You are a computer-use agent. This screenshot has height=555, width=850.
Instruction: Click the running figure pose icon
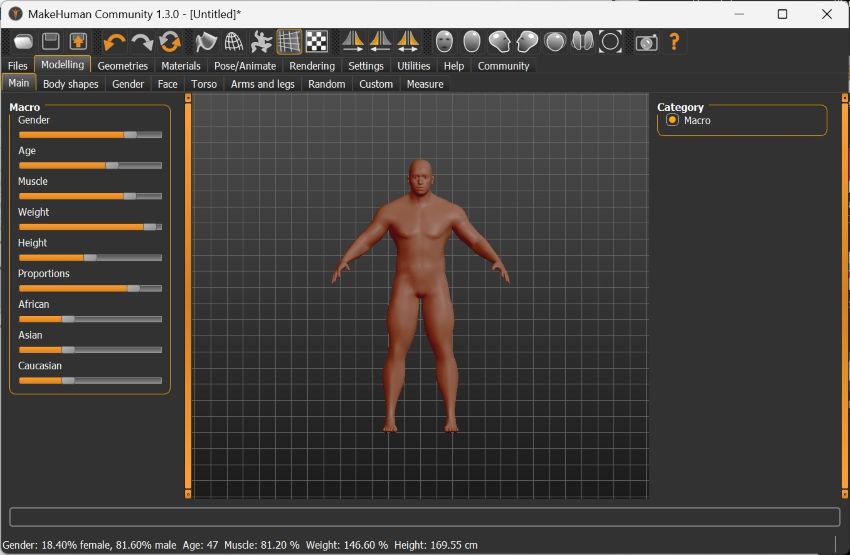point(261,42)
